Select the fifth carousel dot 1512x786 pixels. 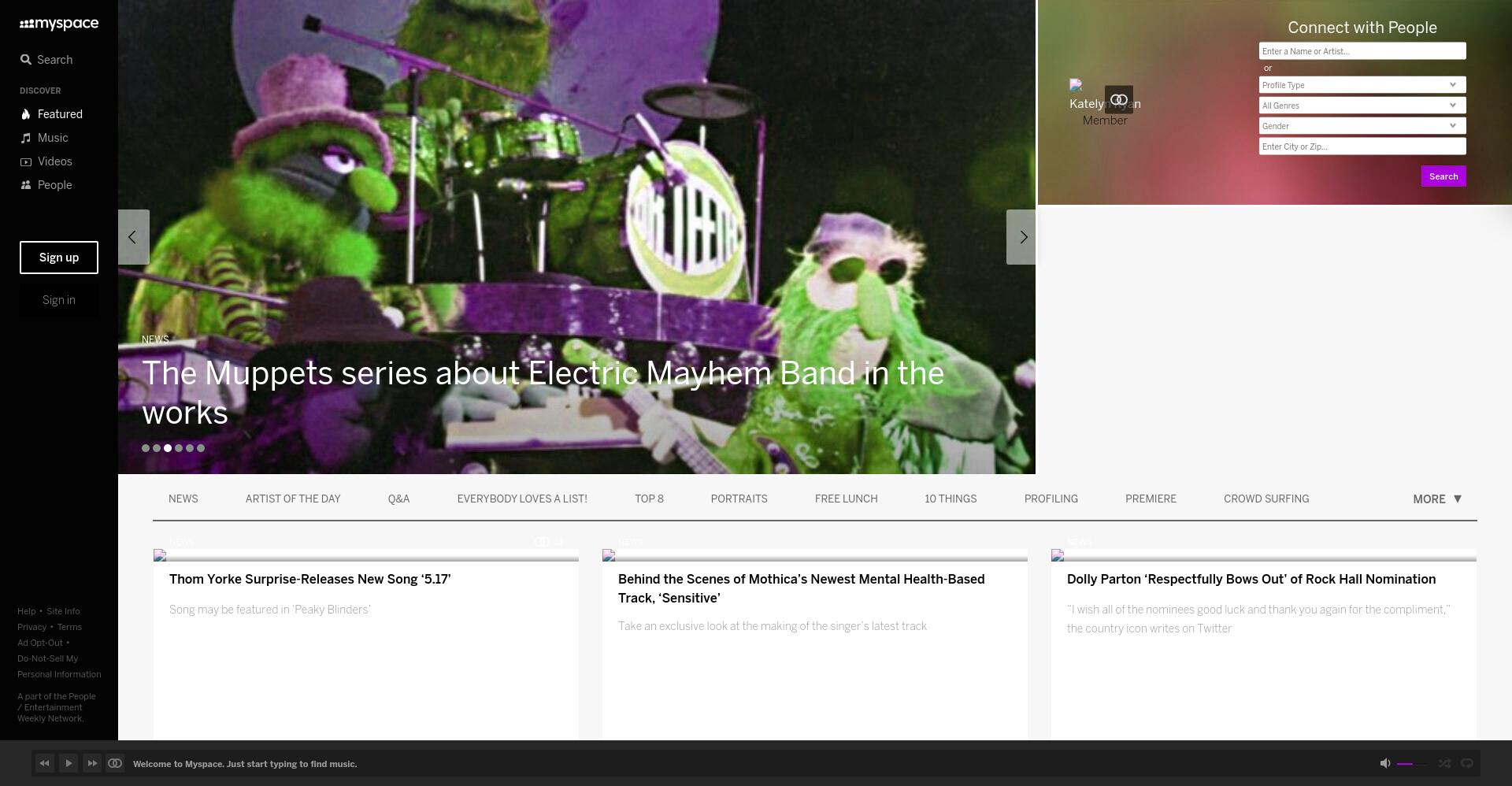coord(190,448)
